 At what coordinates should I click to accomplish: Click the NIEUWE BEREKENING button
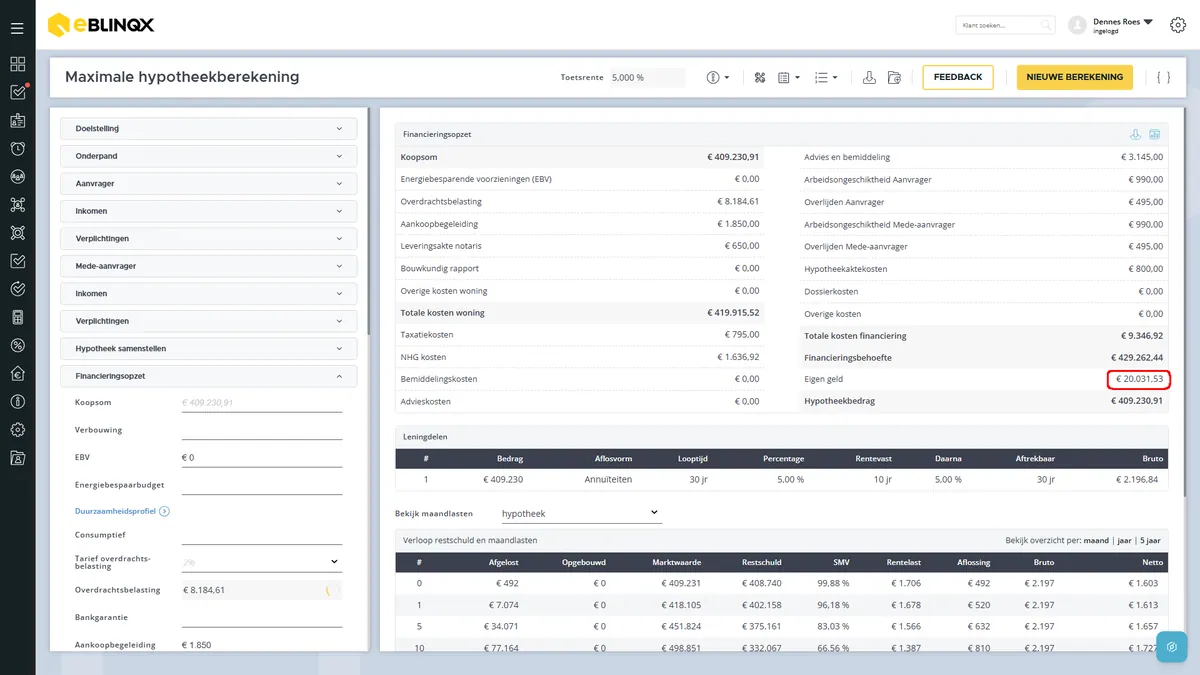(1075, 77)
